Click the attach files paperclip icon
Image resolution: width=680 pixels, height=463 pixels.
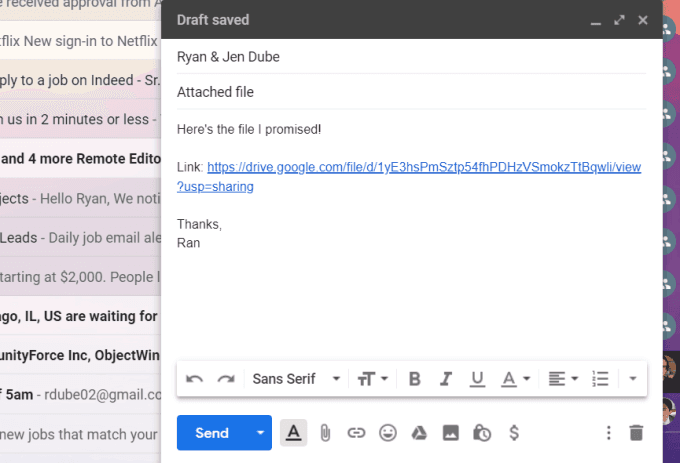tap(325, 433)
